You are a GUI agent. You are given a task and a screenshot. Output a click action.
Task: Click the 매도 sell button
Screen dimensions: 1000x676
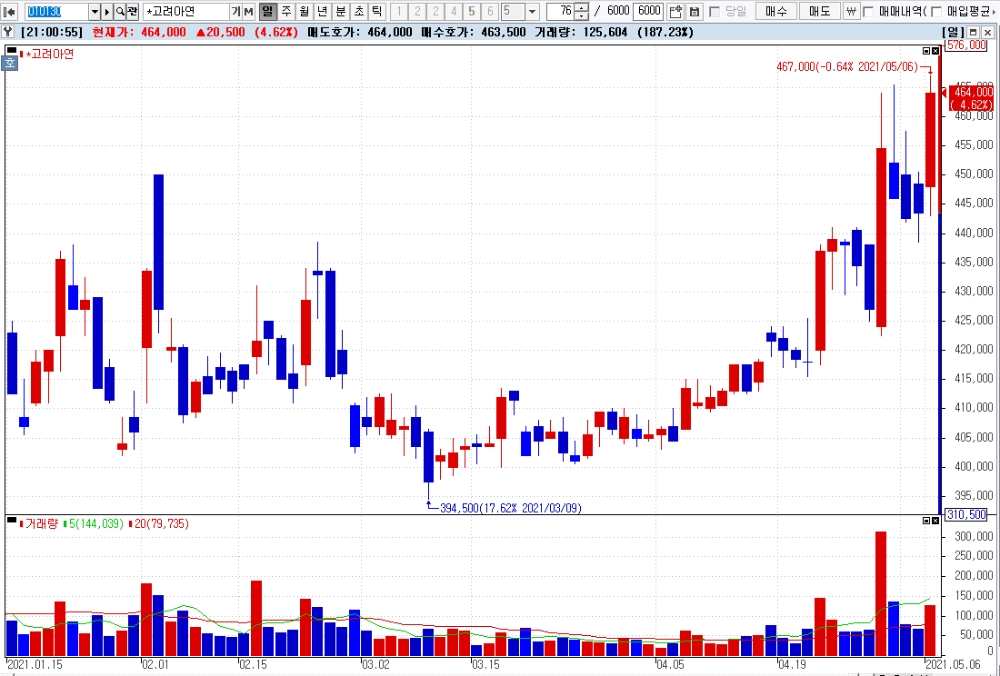(x=820, y=11)
